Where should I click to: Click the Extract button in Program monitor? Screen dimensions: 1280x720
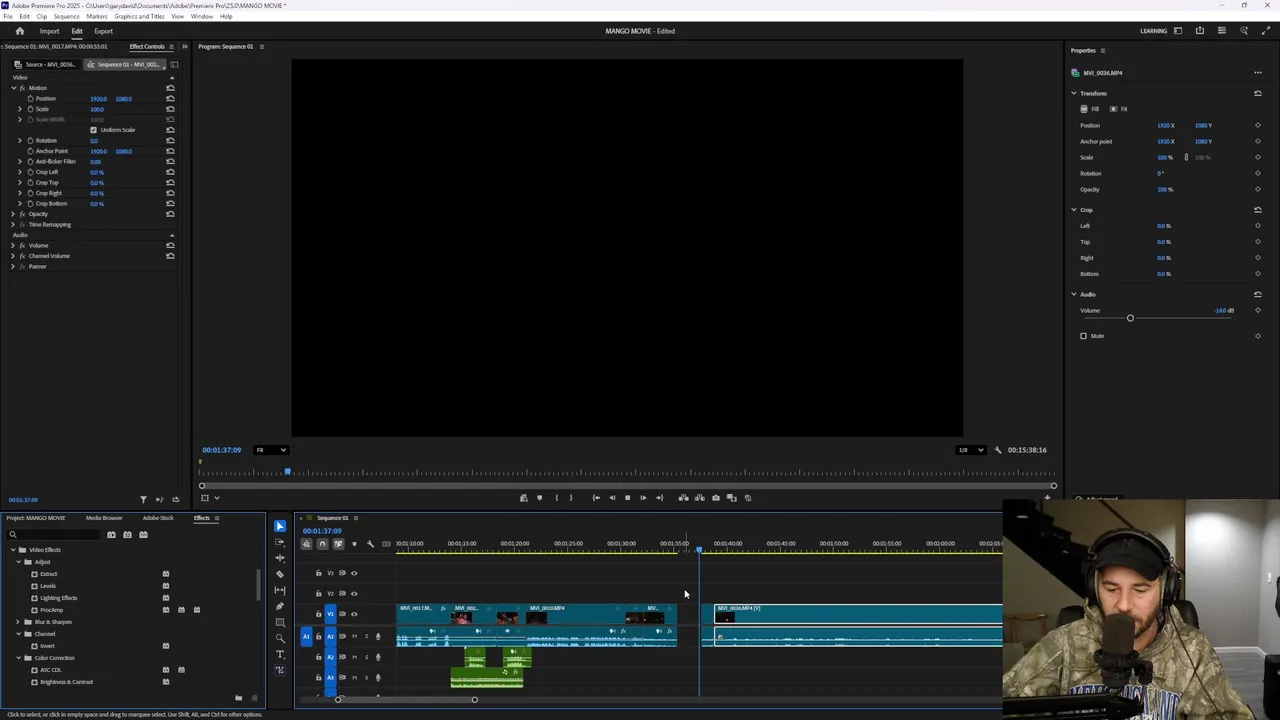click(700, 498)
